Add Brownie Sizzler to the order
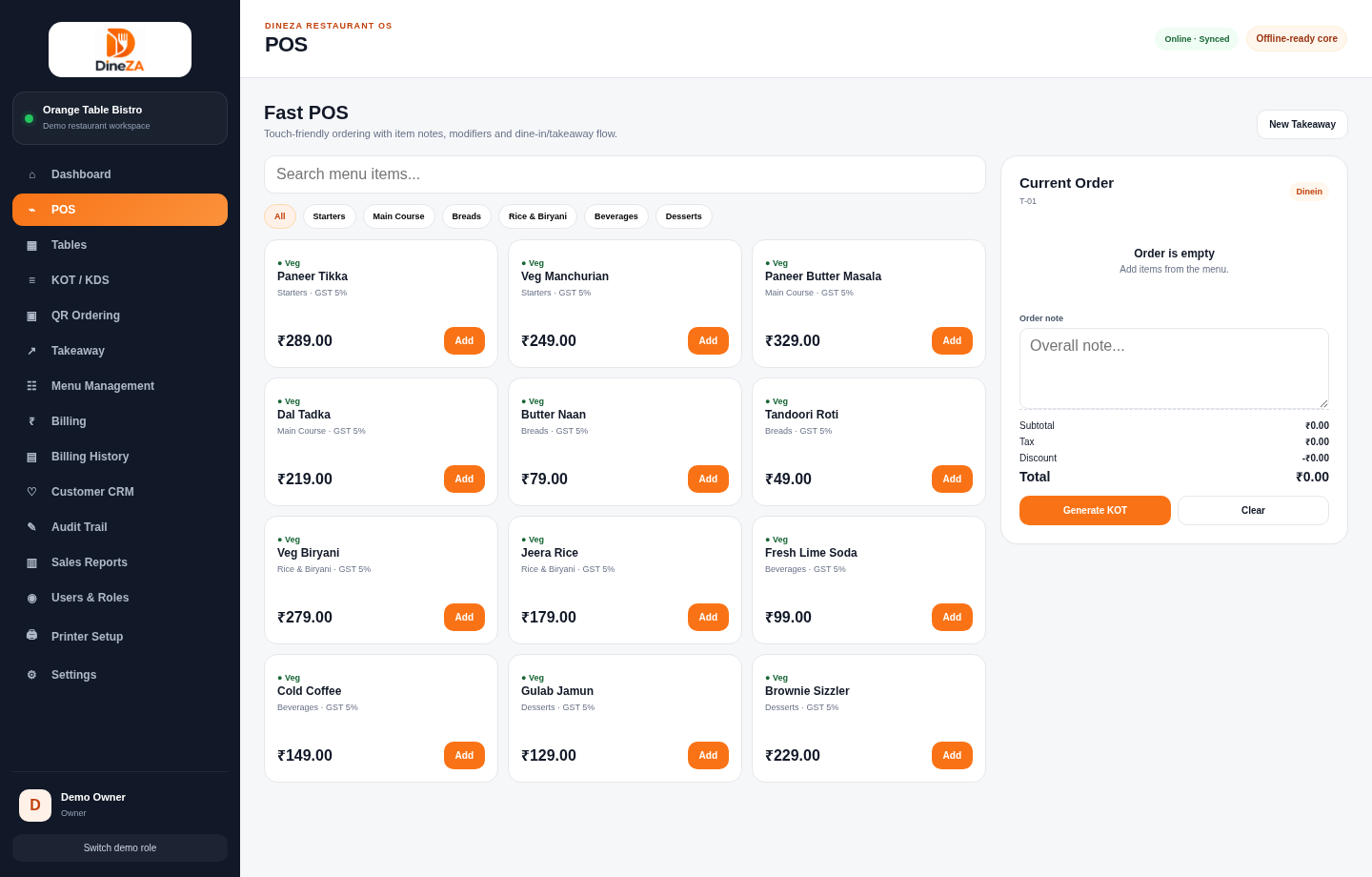 pos(952,756)
